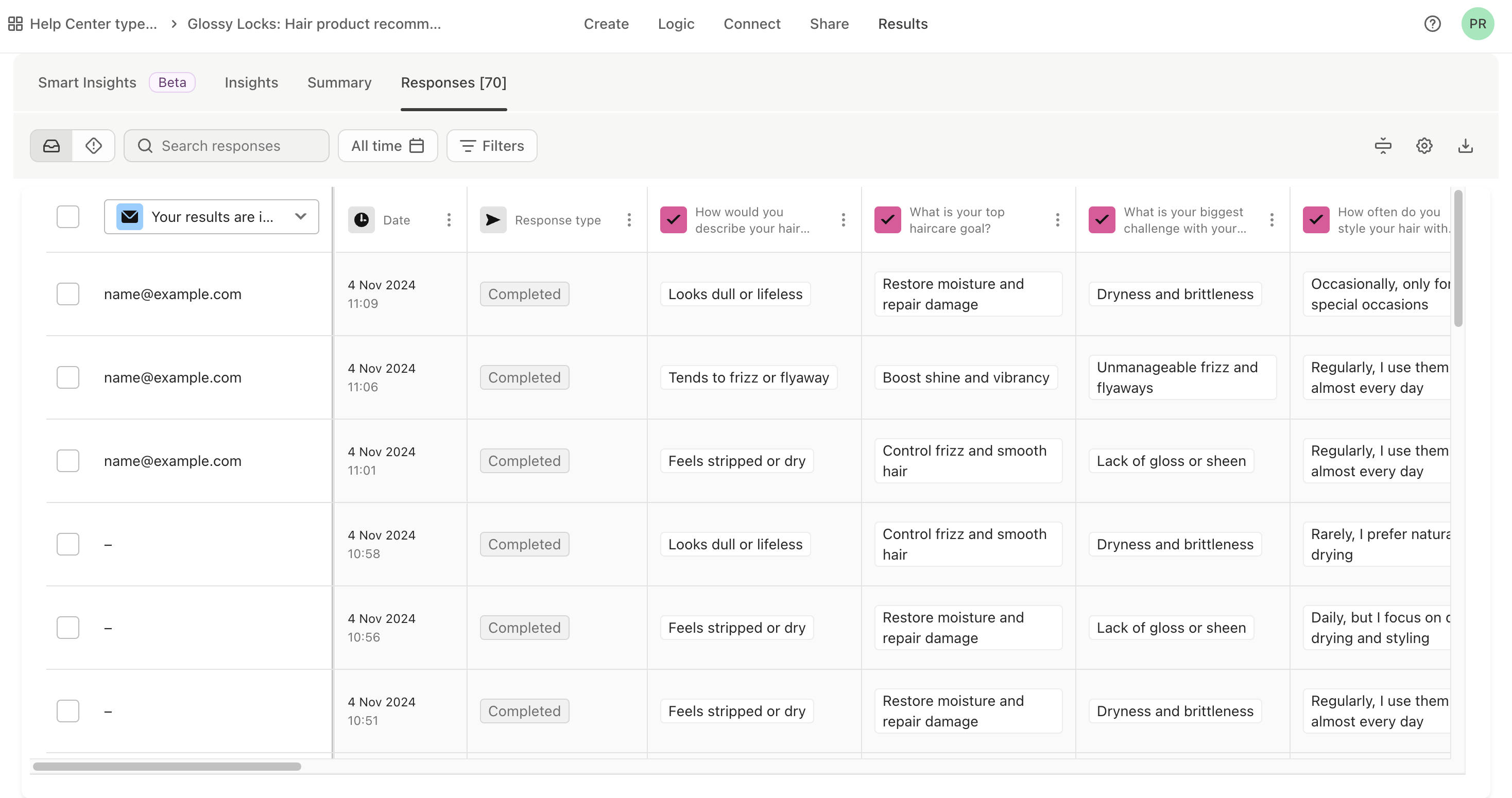Image resolution: width=1512 pixels, height=798 pixels.
Task: Open Response type column three-dot menu
Action: click(x=629, y=219)
